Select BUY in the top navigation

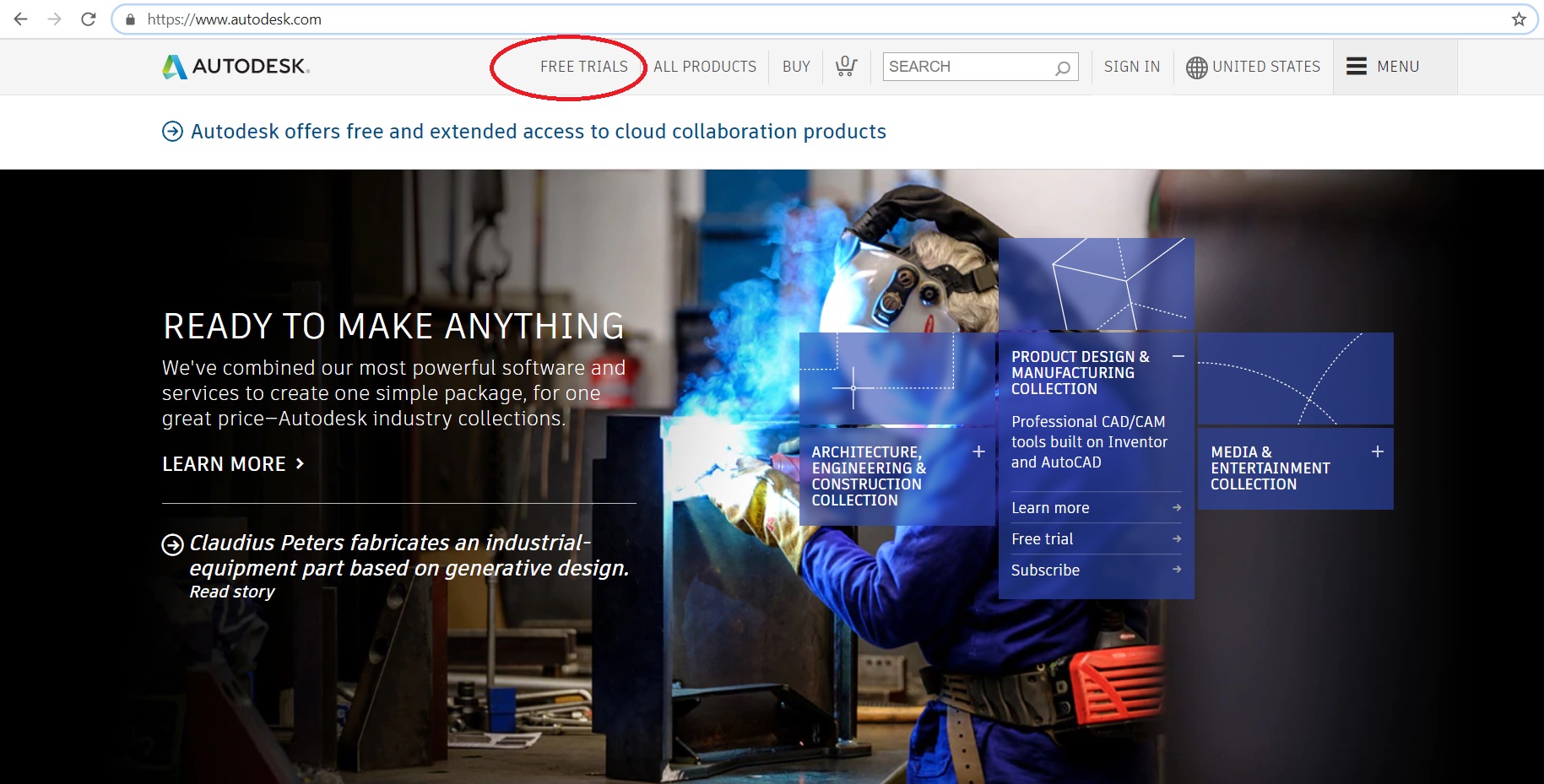[796, 67]
